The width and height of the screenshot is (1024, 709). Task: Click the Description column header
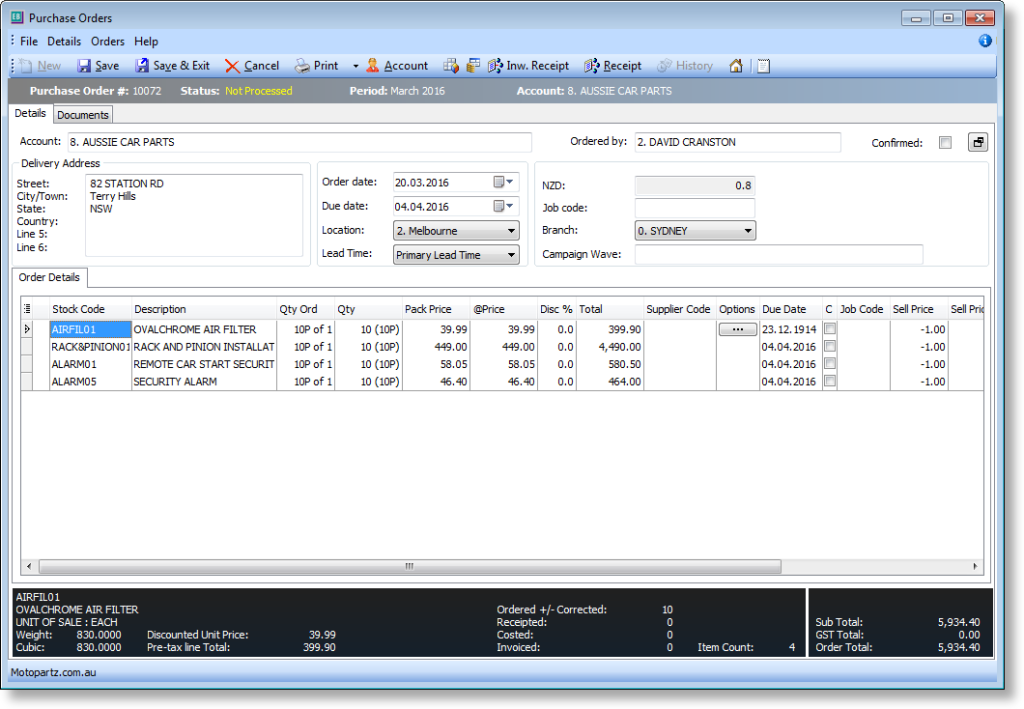(x=204, y=309)
